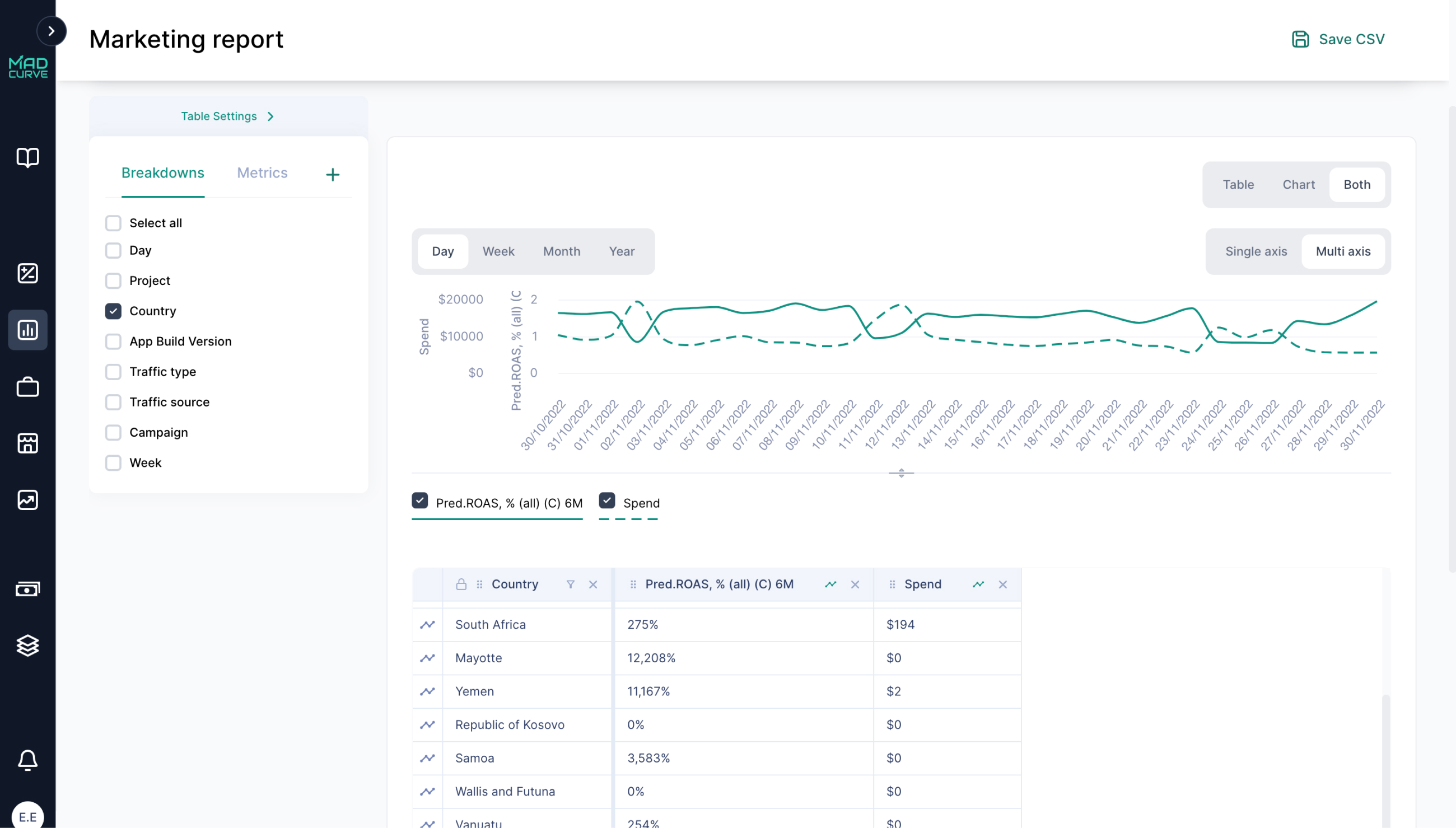Enable the Traffic source checkbox
This screenshot has width=1456, height=828.
(x=113, y=402)
